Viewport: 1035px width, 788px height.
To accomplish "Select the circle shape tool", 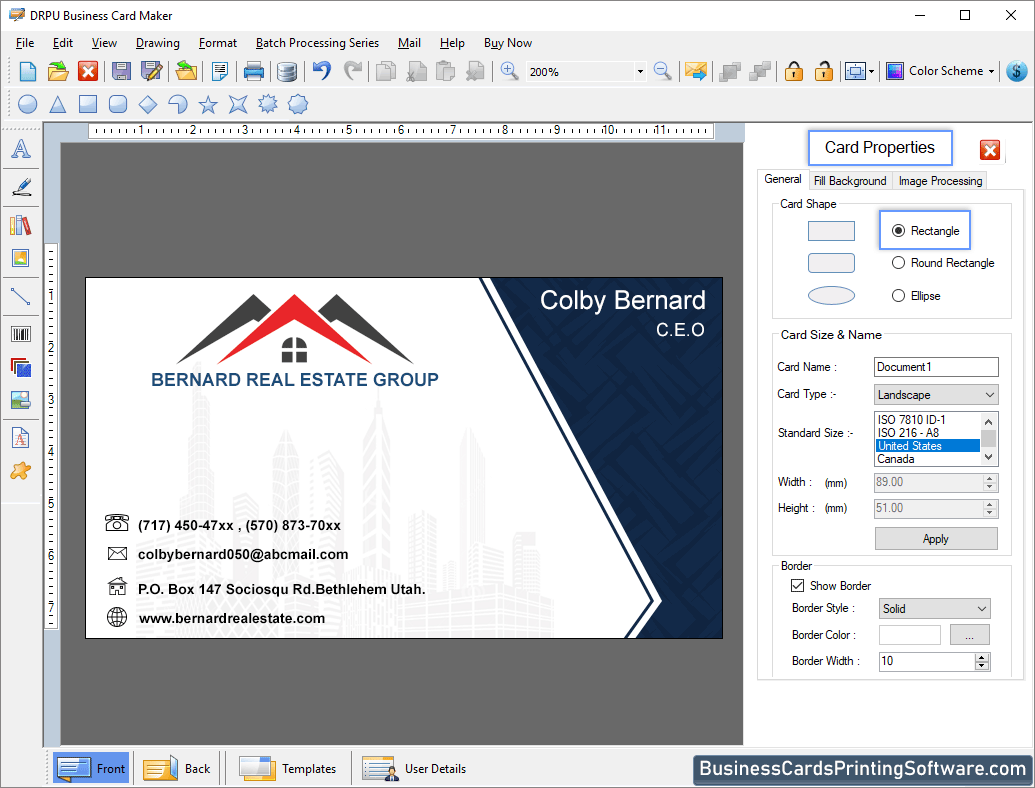I will pyautogui.click(x=28, y=104).
